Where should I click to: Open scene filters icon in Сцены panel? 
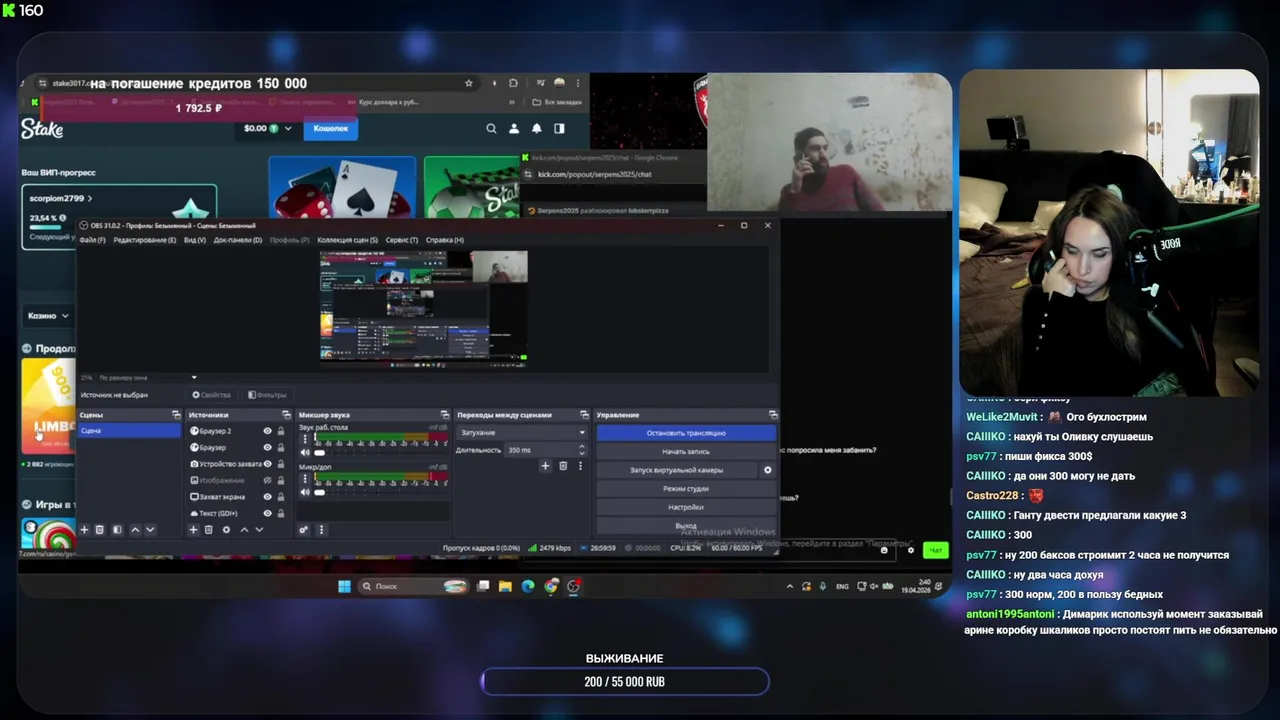coord(117,530)
